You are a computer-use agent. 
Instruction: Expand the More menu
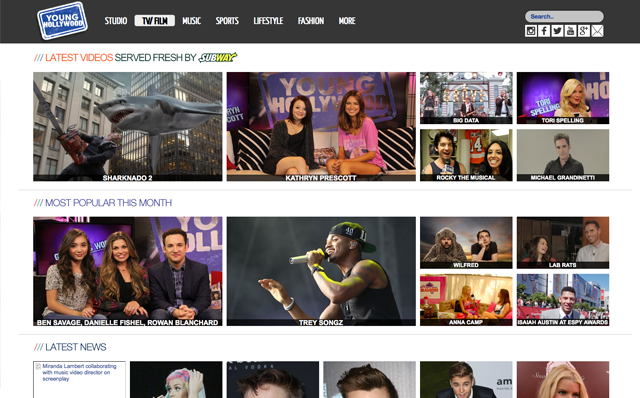(347, 21)
